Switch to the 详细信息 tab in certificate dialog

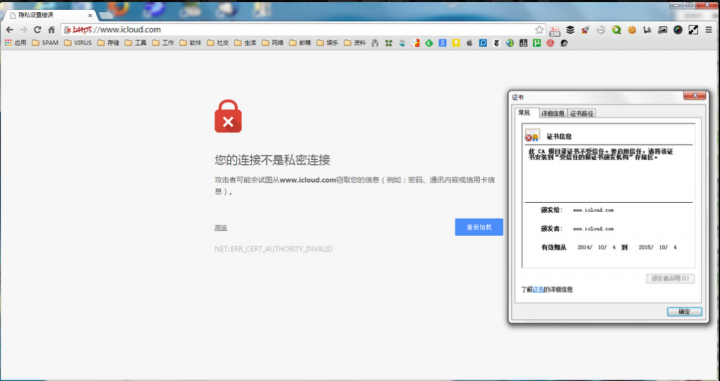click(x=553, y=113)
